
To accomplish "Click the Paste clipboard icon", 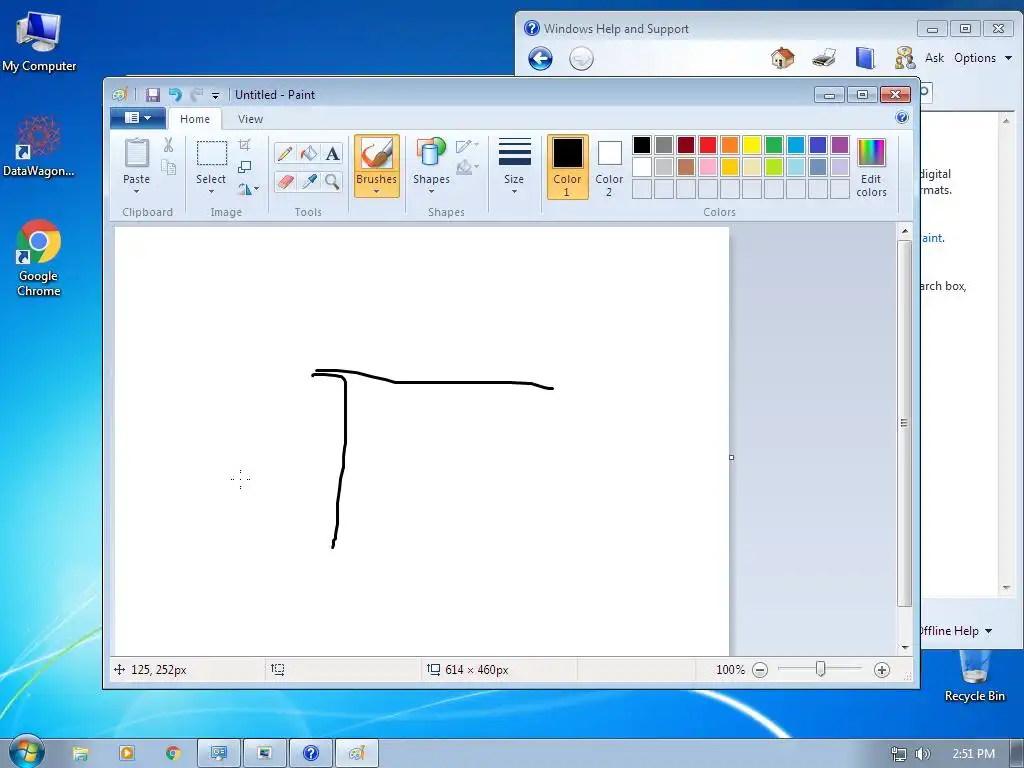I will pos(136,153).
